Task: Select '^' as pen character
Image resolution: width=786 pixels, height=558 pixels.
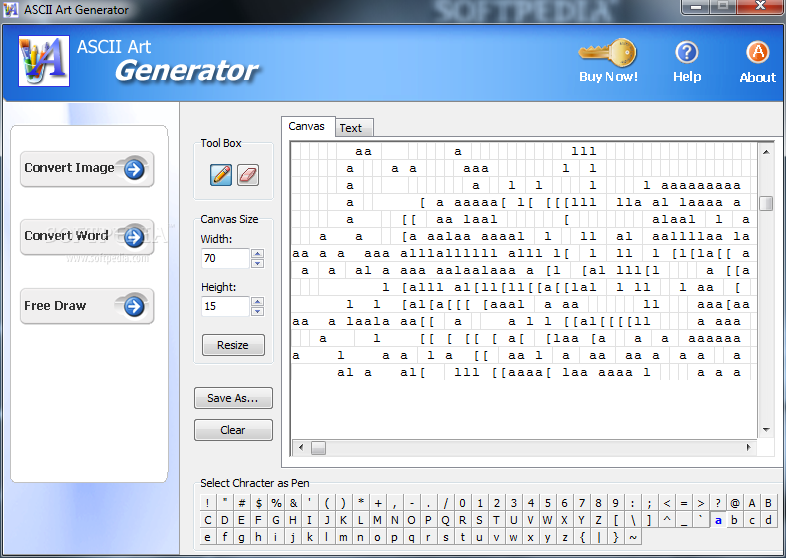Action: click(667, 520)
